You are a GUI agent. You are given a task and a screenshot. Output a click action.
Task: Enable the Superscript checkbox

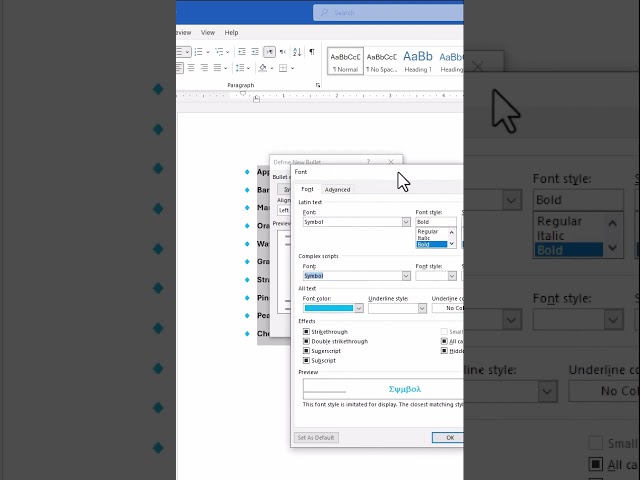click(306, 351)
